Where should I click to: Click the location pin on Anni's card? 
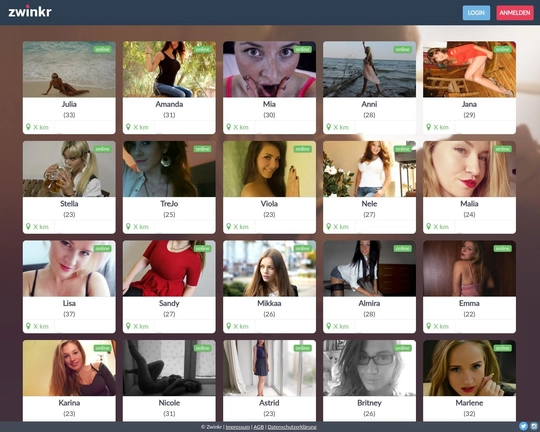click(x=329, y=127)
